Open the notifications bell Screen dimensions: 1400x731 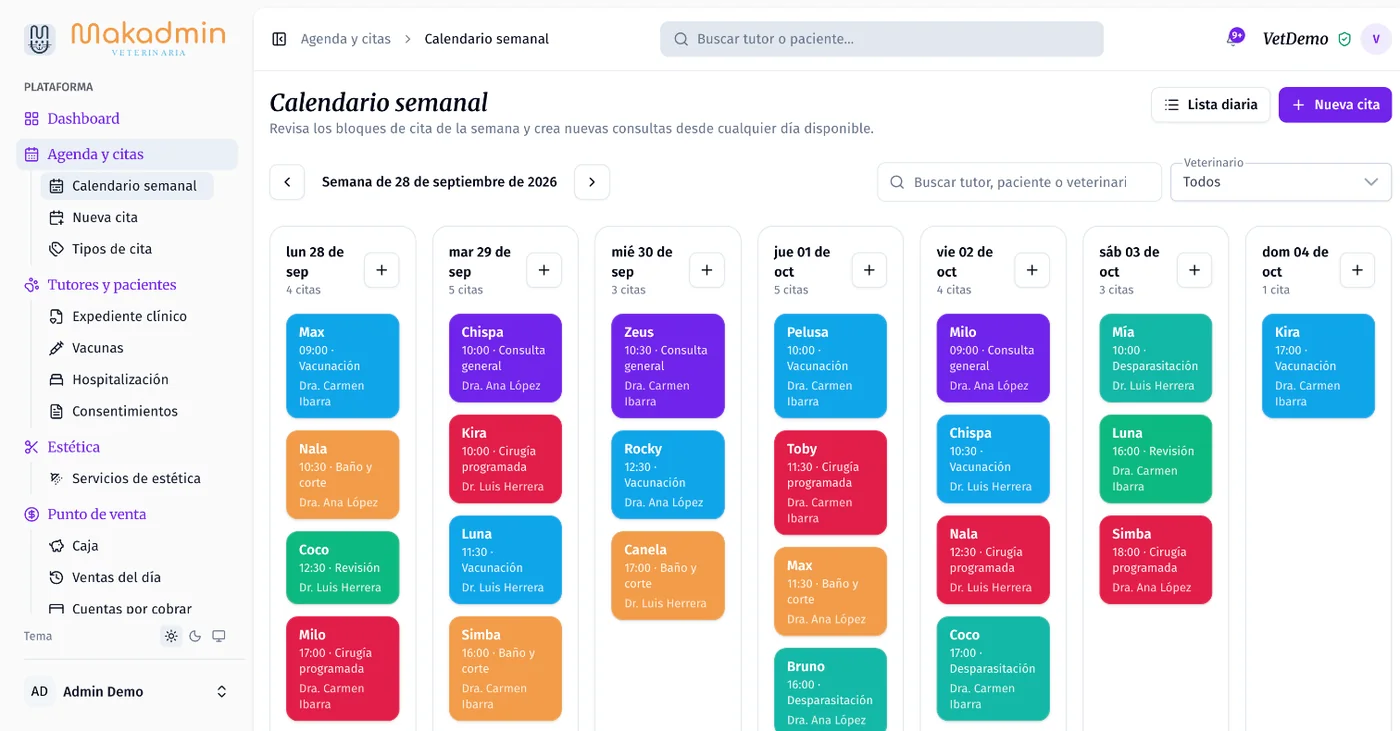click(1234, 39)
